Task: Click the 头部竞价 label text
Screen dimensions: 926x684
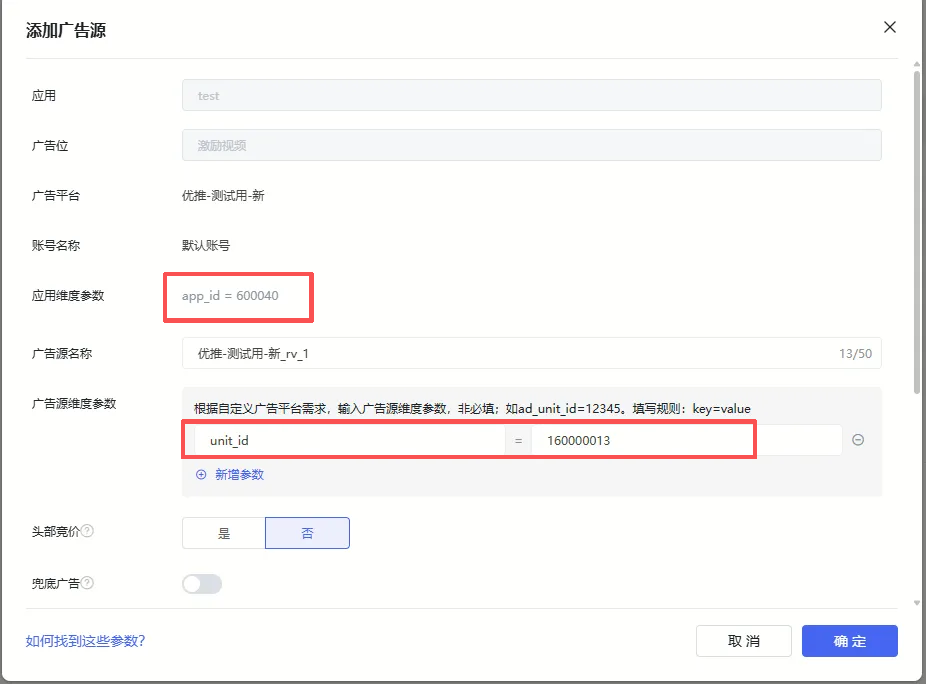Action: pos(56,532)
